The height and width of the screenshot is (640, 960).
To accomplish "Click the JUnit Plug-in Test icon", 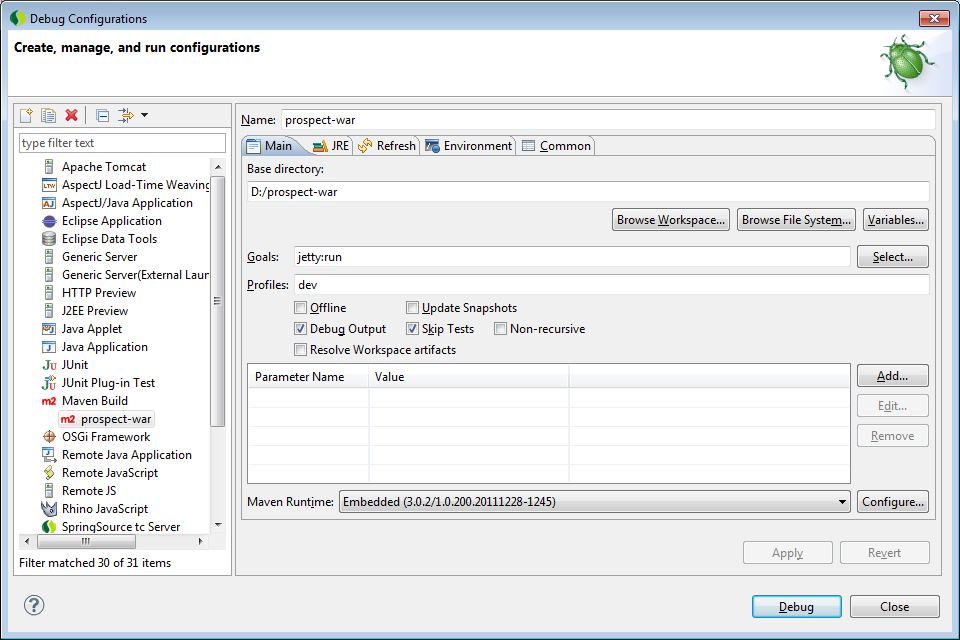I will (49, 383).
